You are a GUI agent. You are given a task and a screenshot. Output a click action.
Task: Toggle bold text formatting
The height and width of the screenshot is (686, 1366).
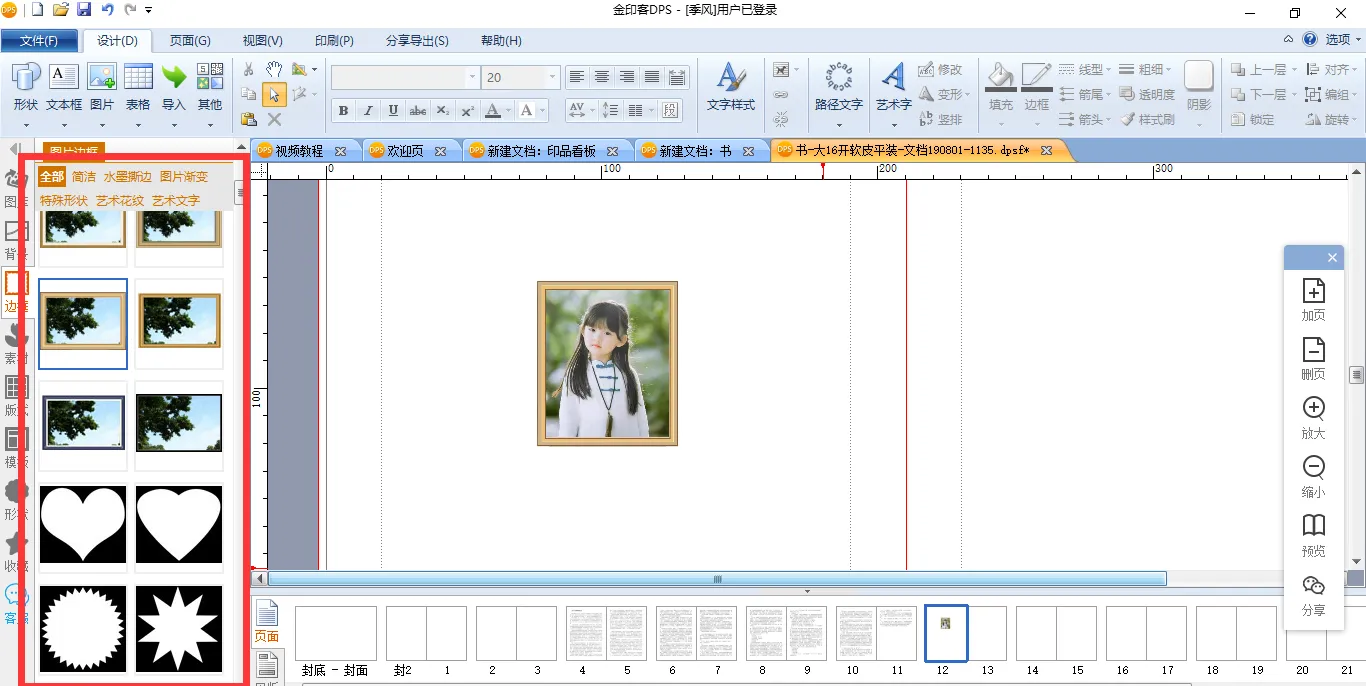pos(344,111)
